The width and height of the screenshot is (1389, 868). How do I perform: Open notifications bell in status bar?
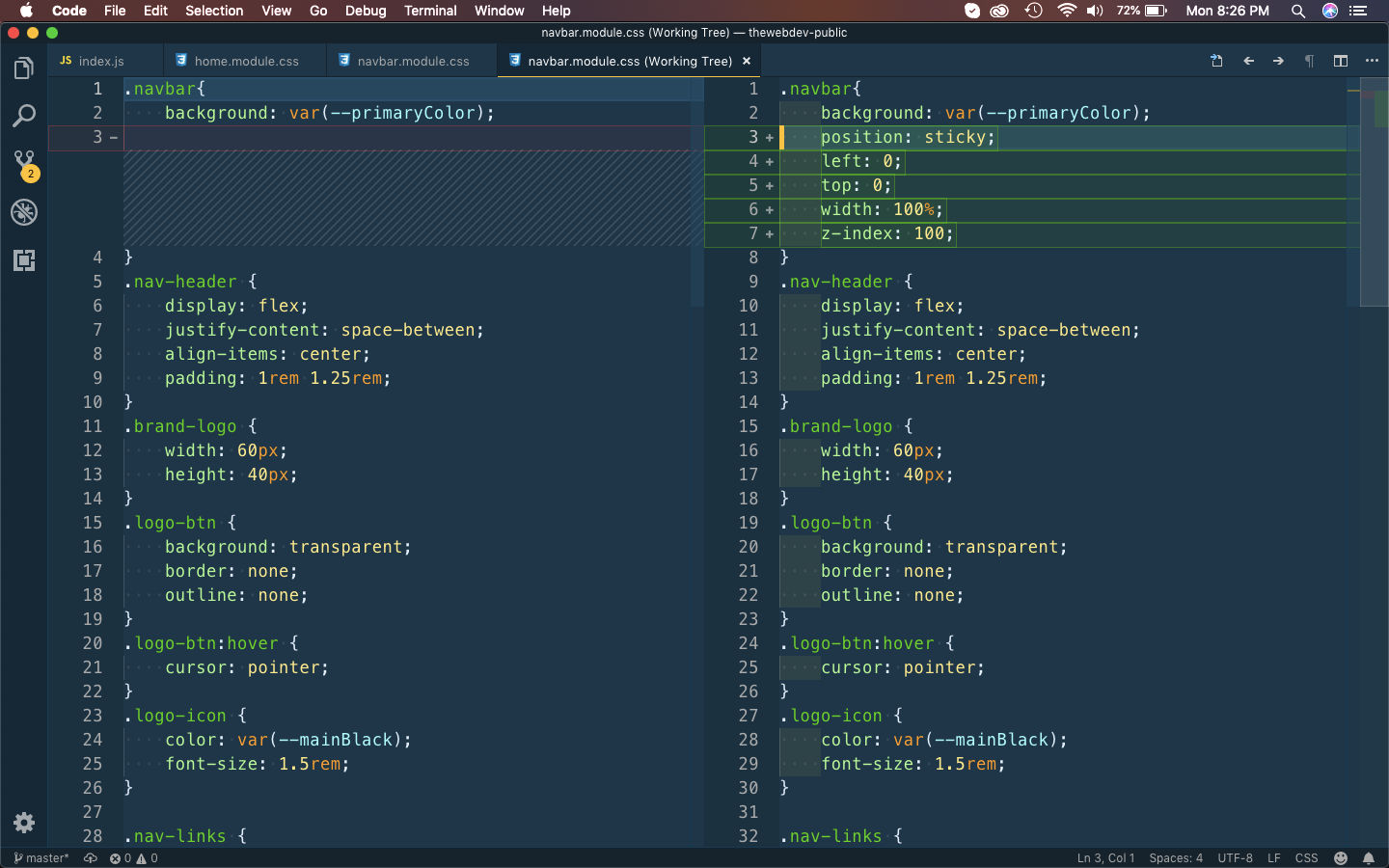pos(1368,858)
